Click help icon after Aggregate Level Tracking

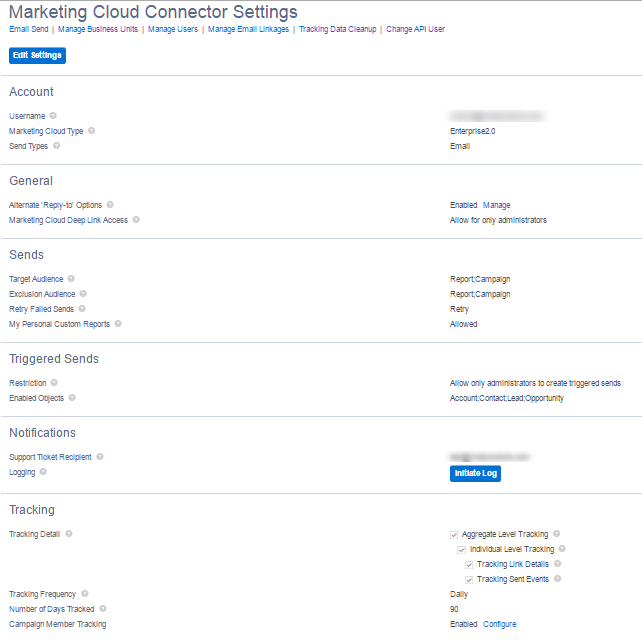[x=557, y=534]
